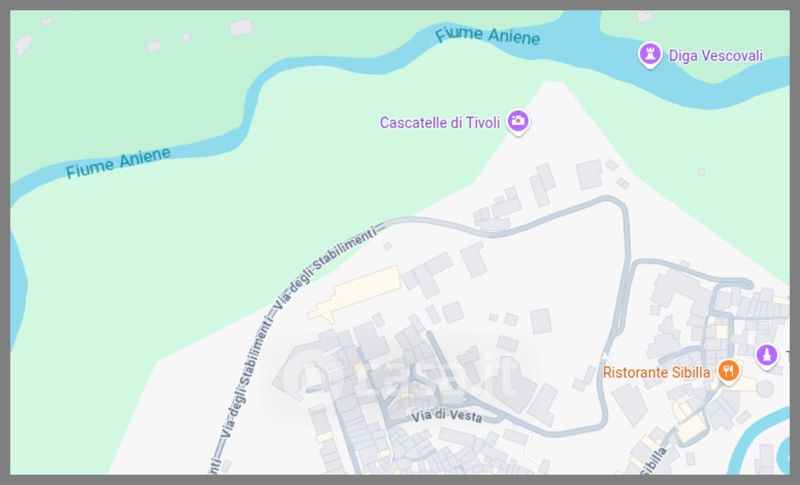Open the Diga Vescovali text label
800x485 pixels.
point(716,56)
